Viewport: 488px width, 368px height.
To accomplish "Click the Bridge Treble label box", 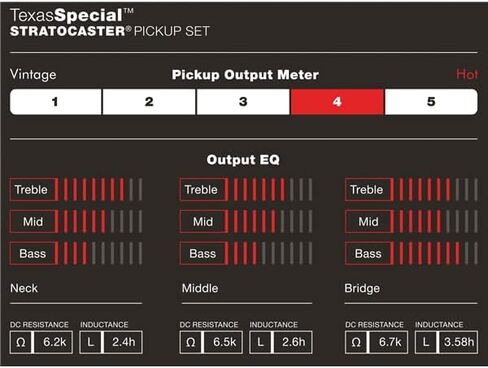I will click(x=368, y=189).
